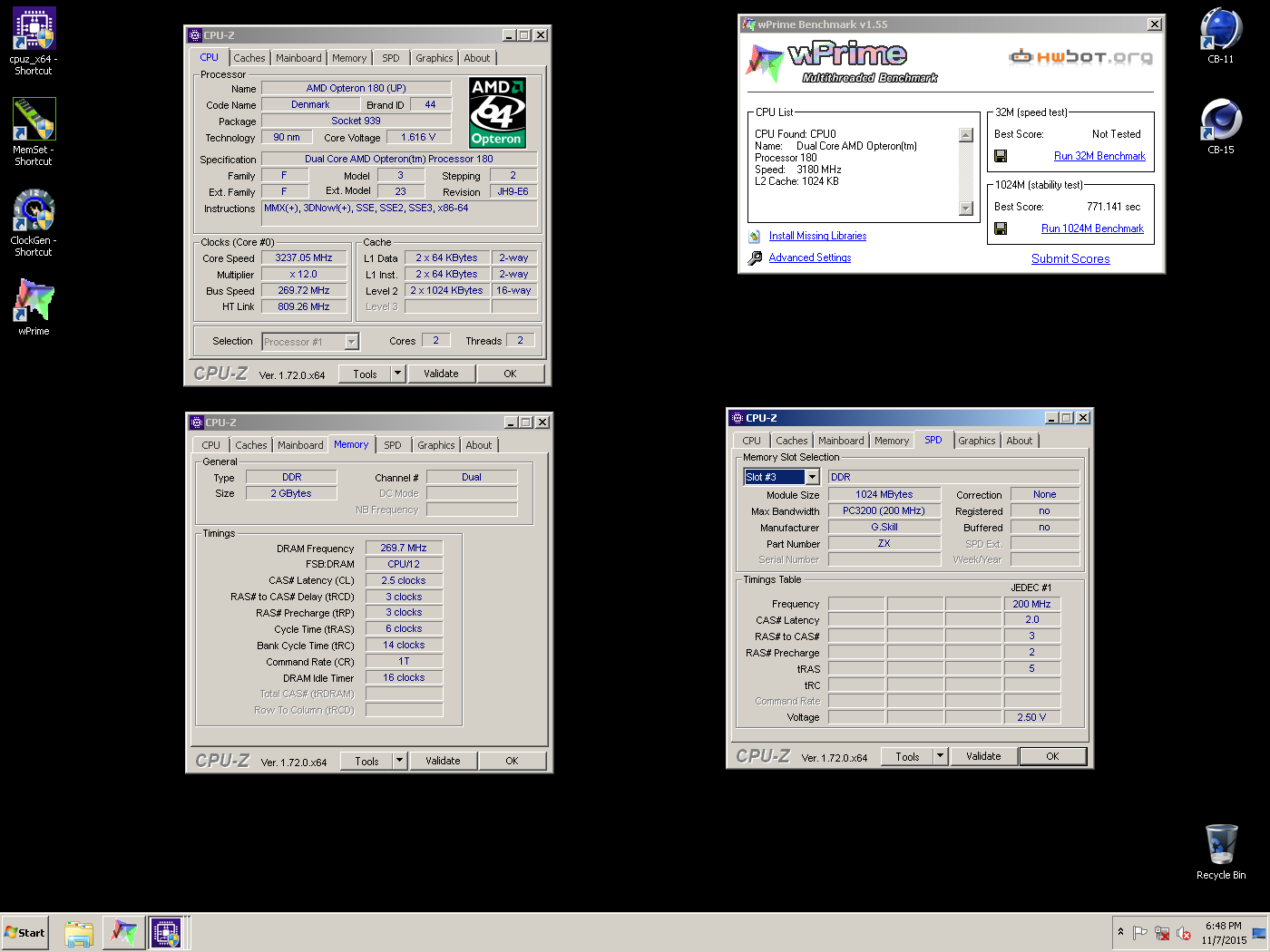This screenshot has height=952, width=1270.
Task: Open cpuz_x64 Shortcut desktop icon
Action: pyautogui.click(x=34, y=41)
